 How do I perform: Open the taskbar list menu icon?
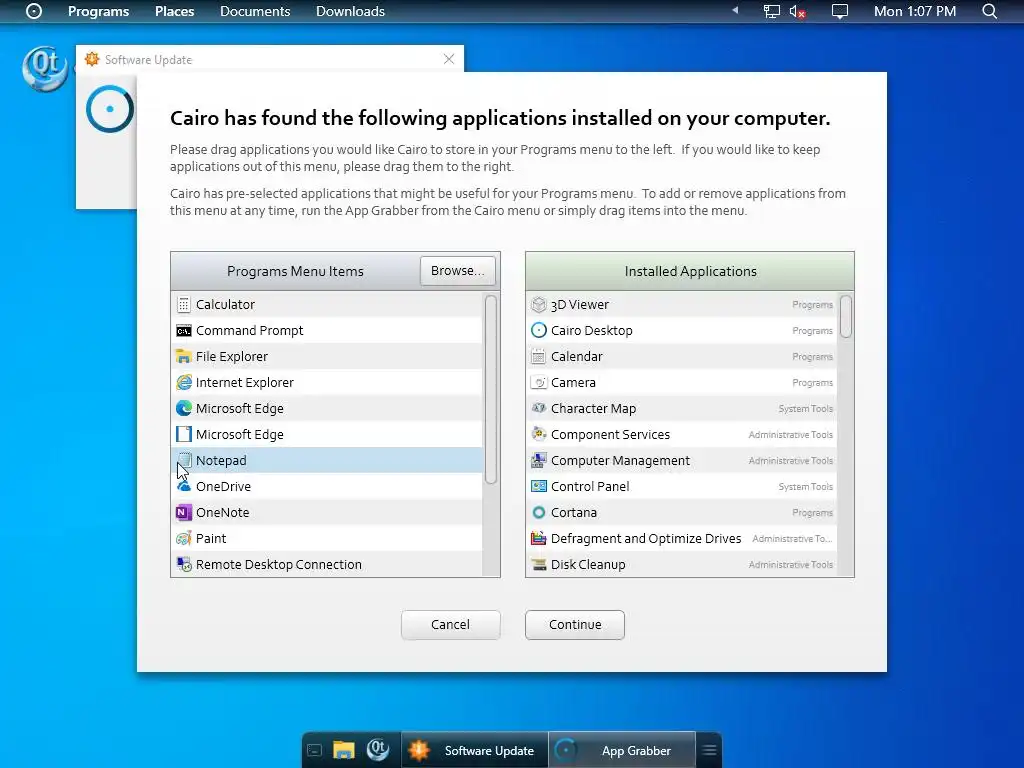(709, 750)
